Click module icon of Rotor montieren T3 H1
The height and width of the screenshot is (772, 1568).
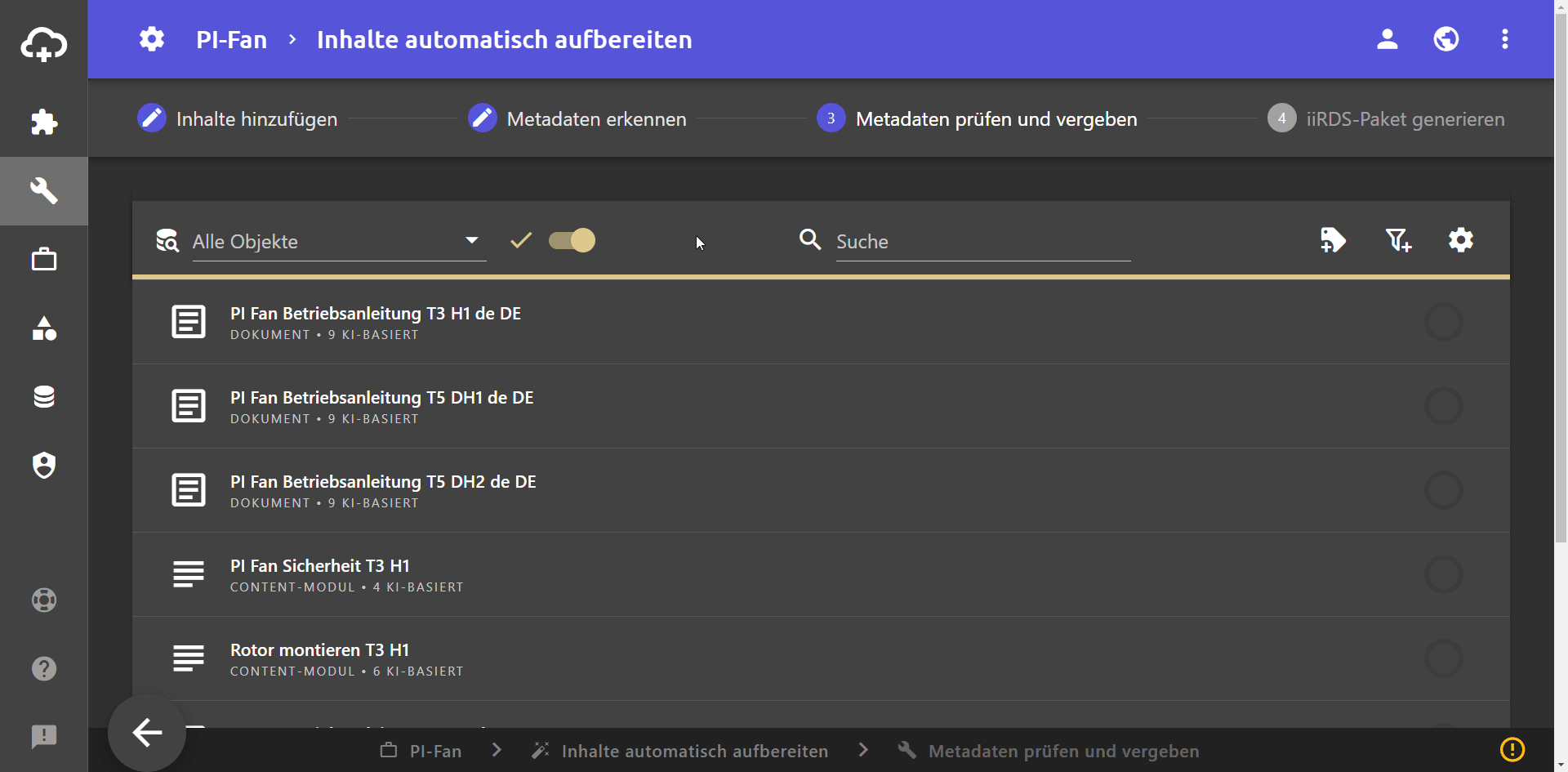189,658
